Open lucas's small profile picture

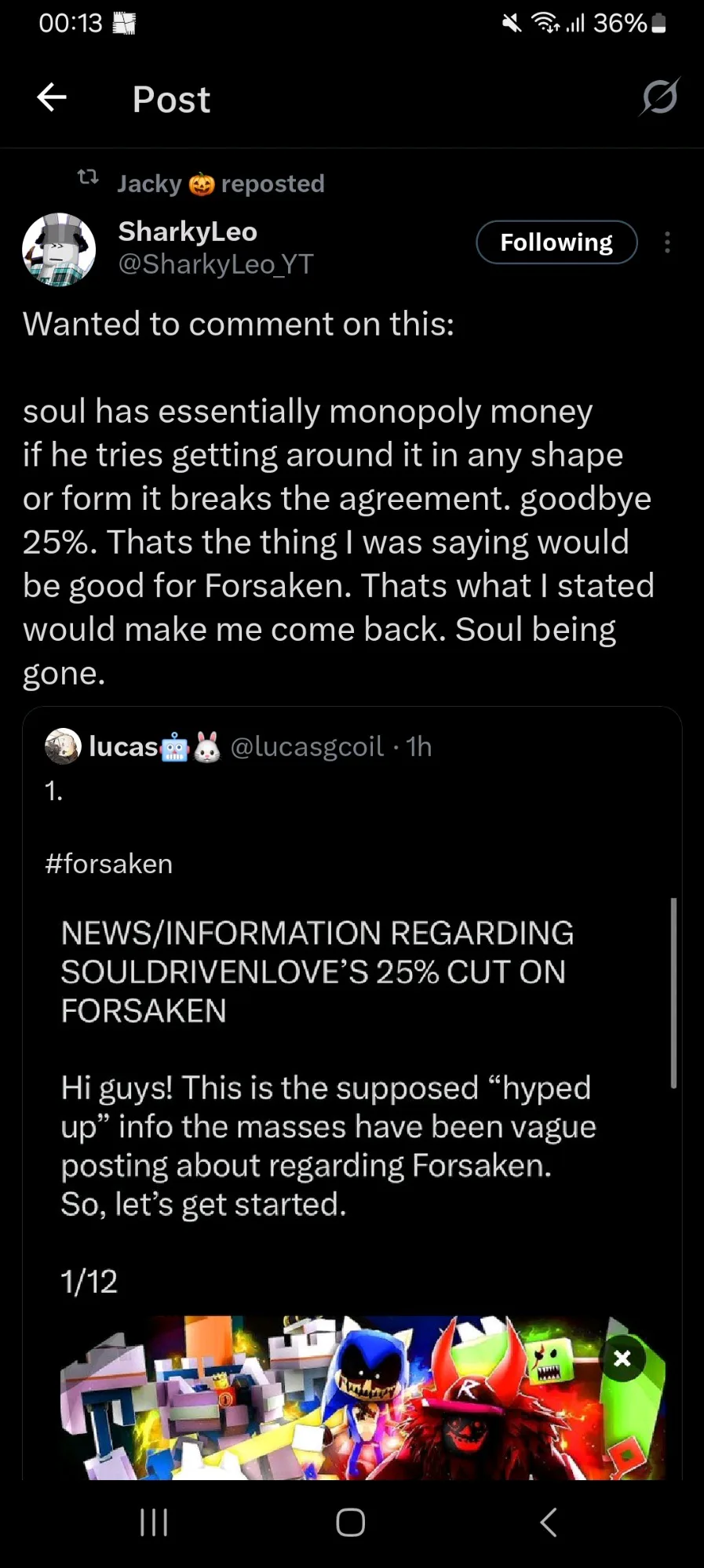[63, 746]
